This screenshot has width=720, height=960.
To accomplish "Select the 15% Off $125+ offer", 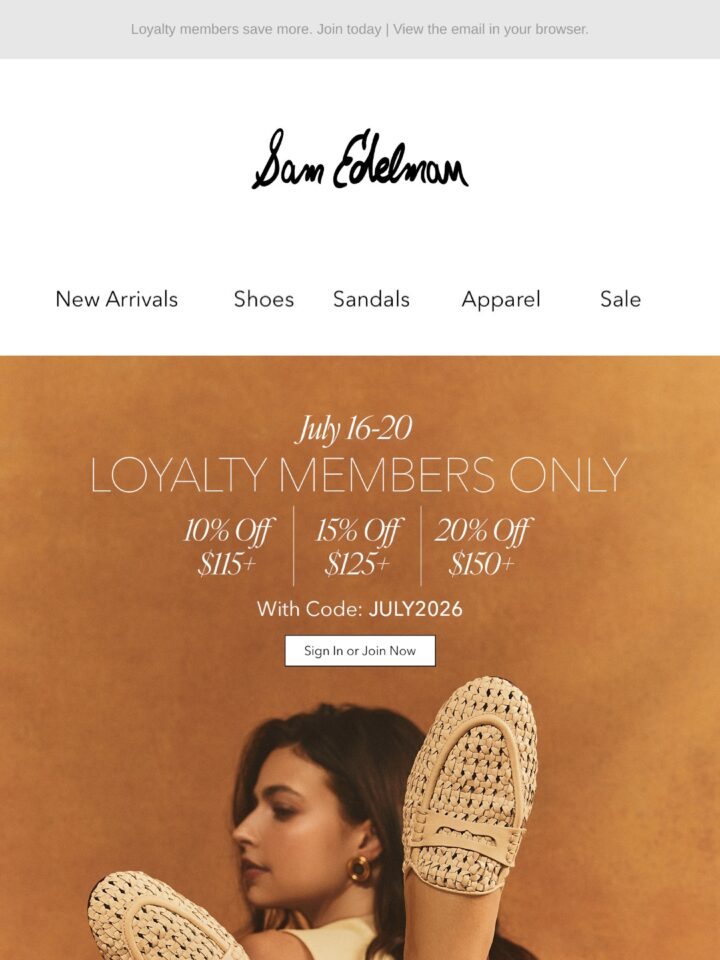I will tap(358, 546).
